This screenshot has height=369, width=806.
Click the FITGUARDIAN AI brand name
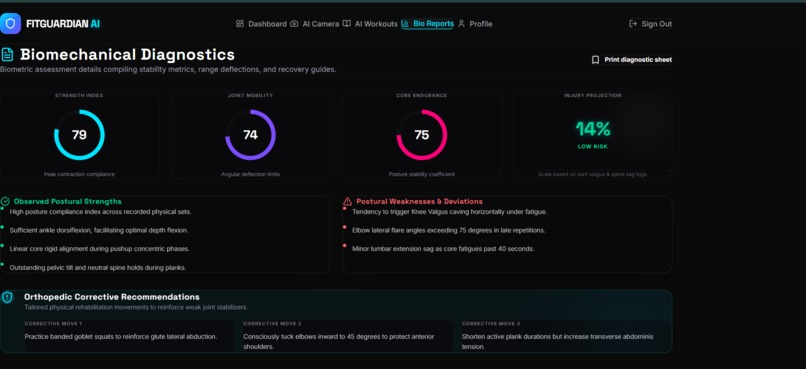click(x=63, y=24)
